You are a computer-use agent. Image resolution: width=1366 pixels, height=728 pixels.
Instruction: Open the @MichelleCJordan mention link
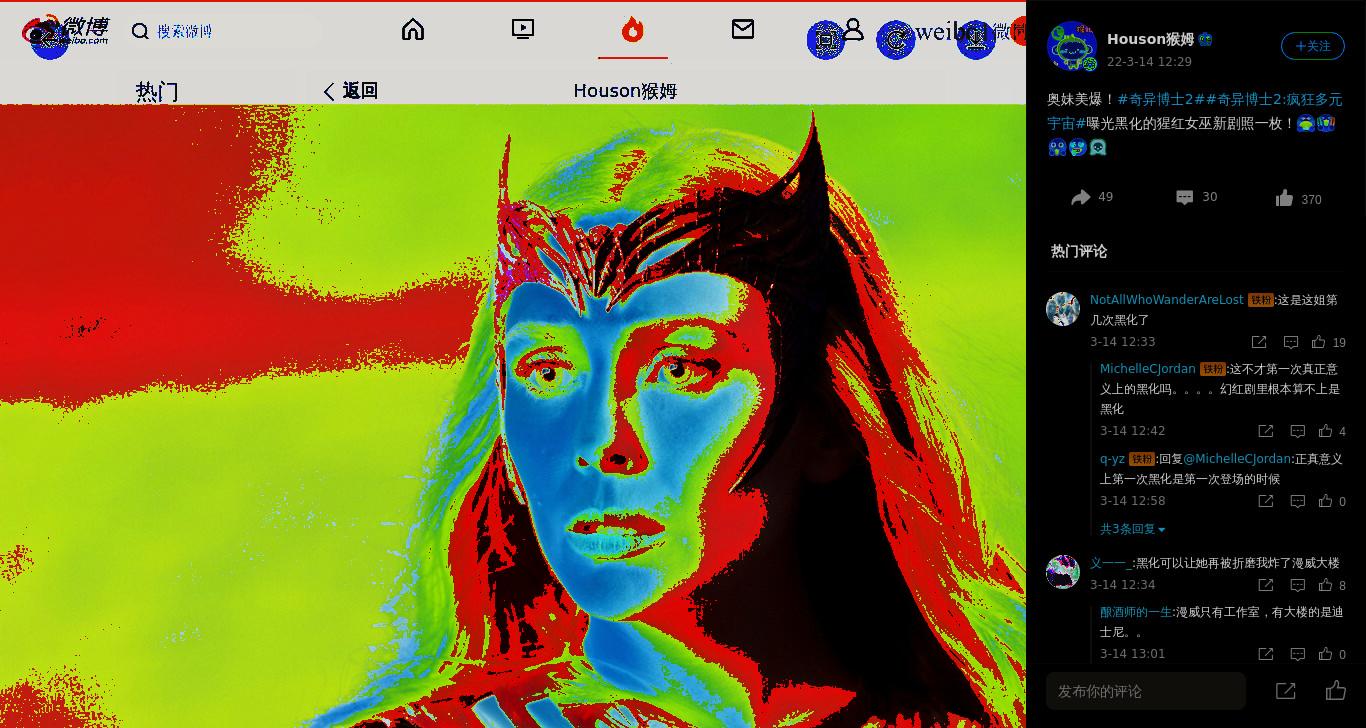pos(1238,459)
